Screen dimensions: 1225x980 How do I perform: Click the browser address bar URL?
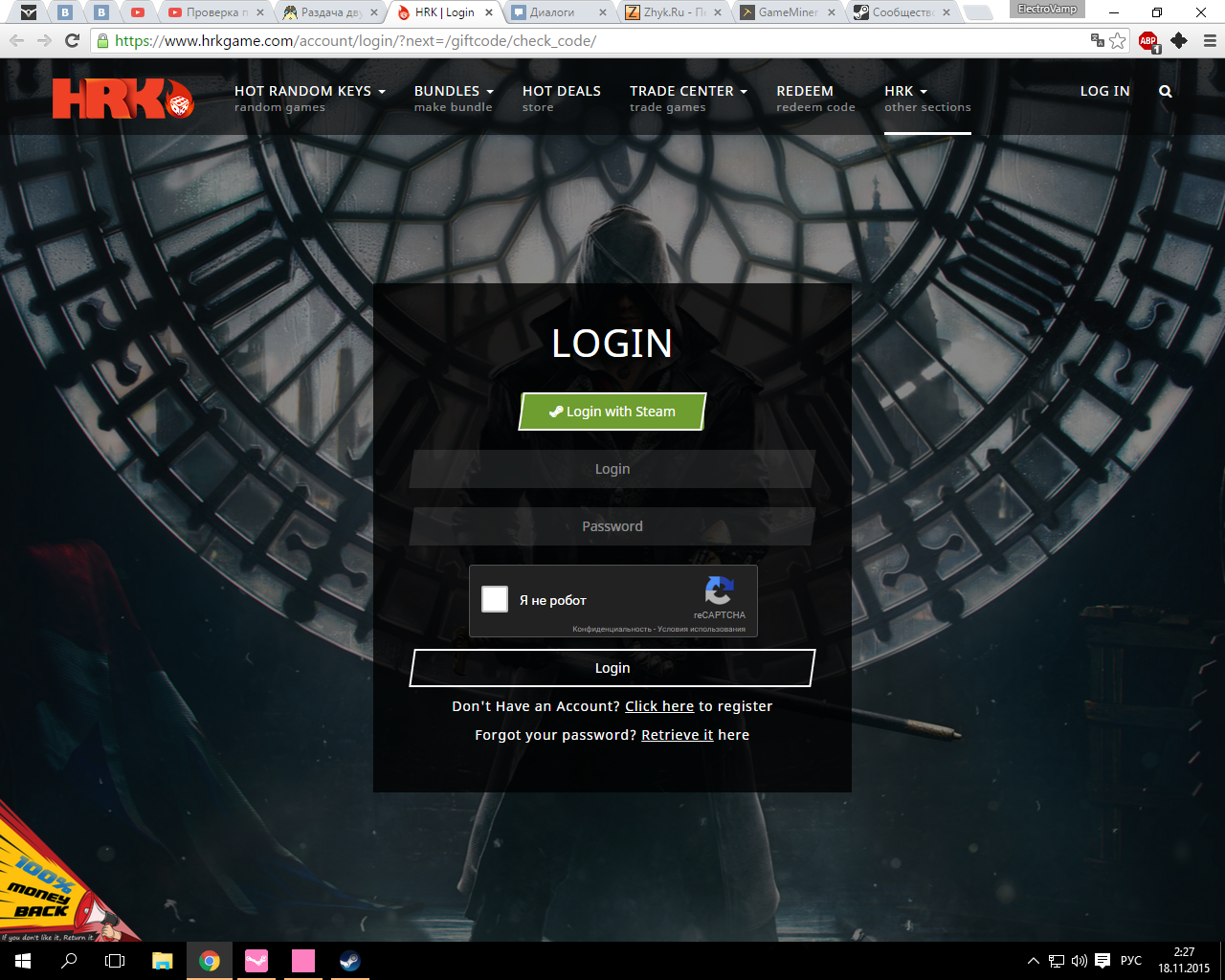point(355,41)
